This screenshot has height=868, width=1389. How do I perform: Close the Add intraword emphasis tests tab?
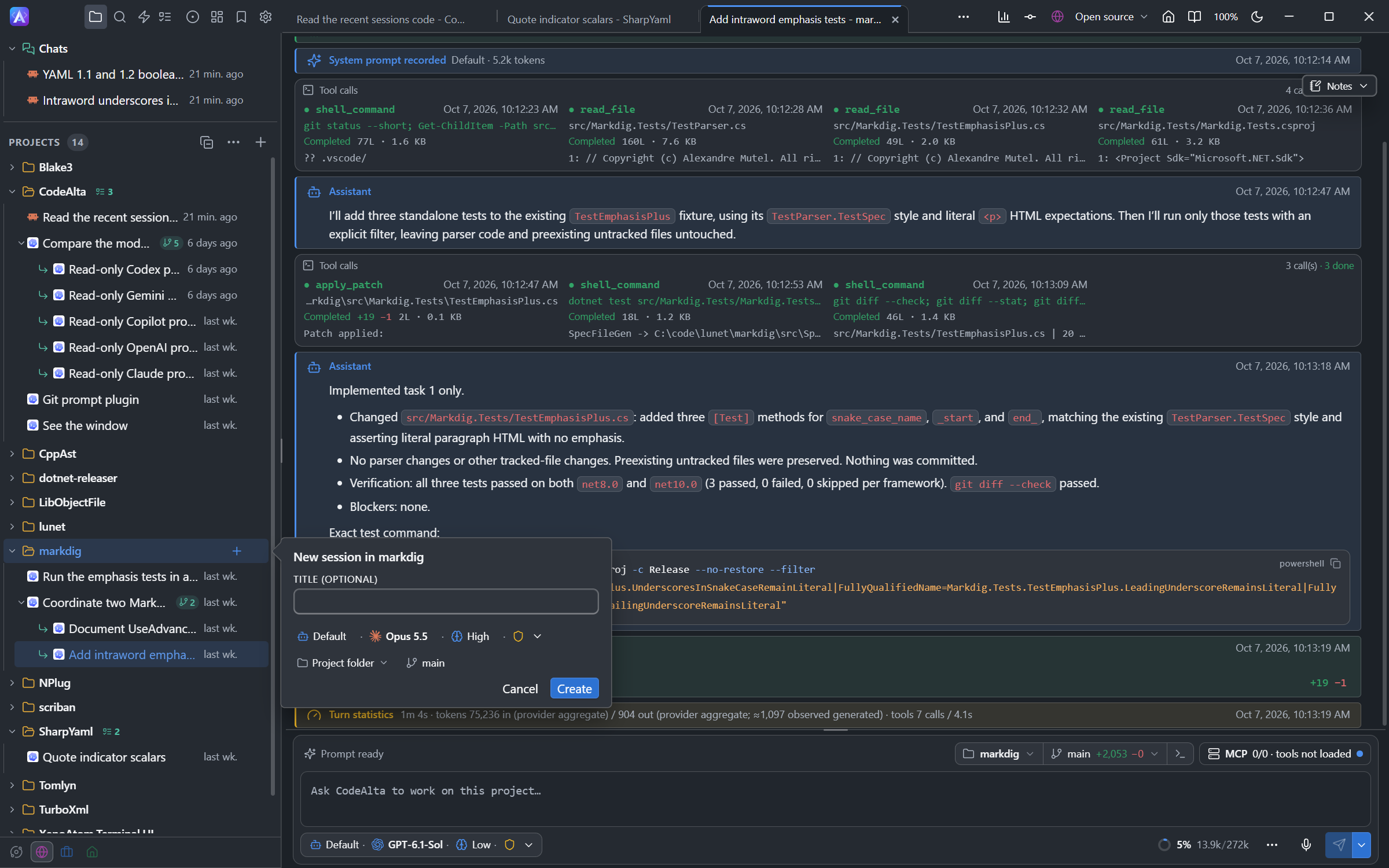(895, 20)
